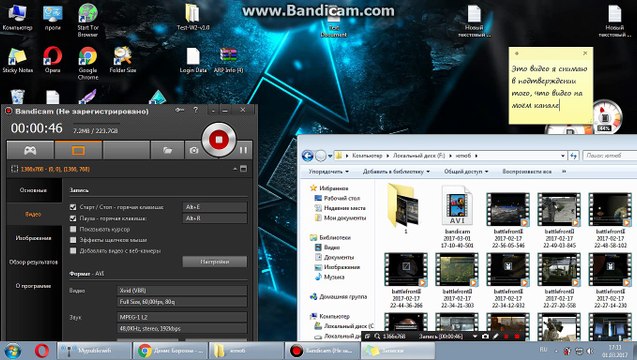Open Sticky Notes desktop shortcut
Screen dimensions: 637x360
(17, 60)
